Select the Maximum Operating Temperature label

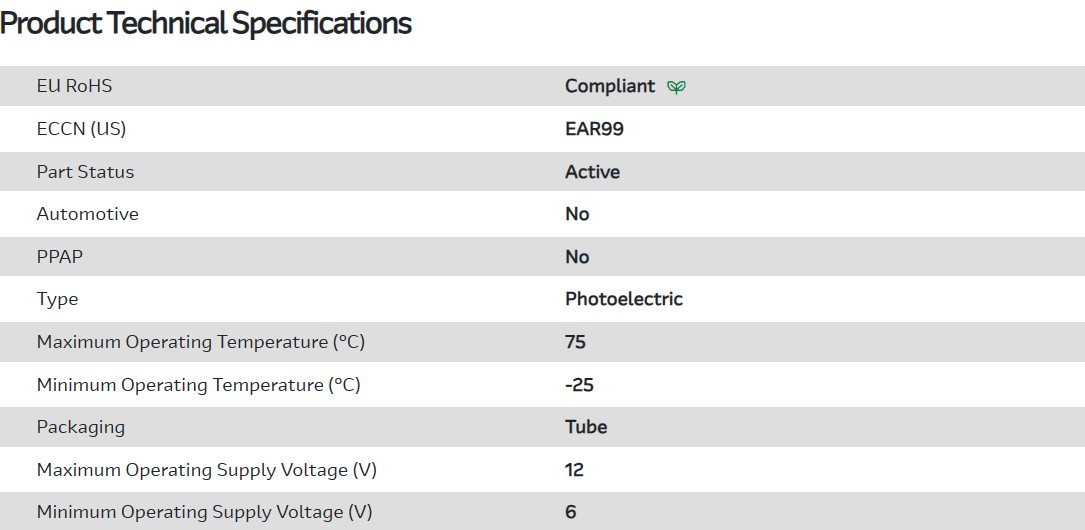point(200,342)
